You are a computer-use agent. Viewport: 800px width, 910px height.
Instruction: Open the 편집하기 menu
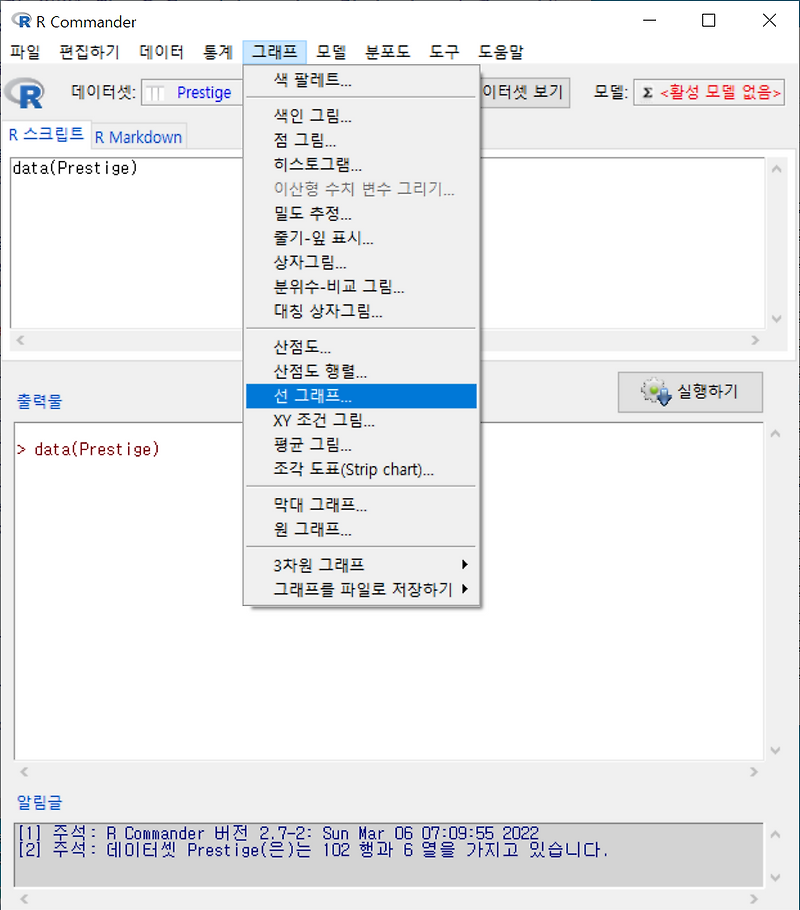coord(89,52)
